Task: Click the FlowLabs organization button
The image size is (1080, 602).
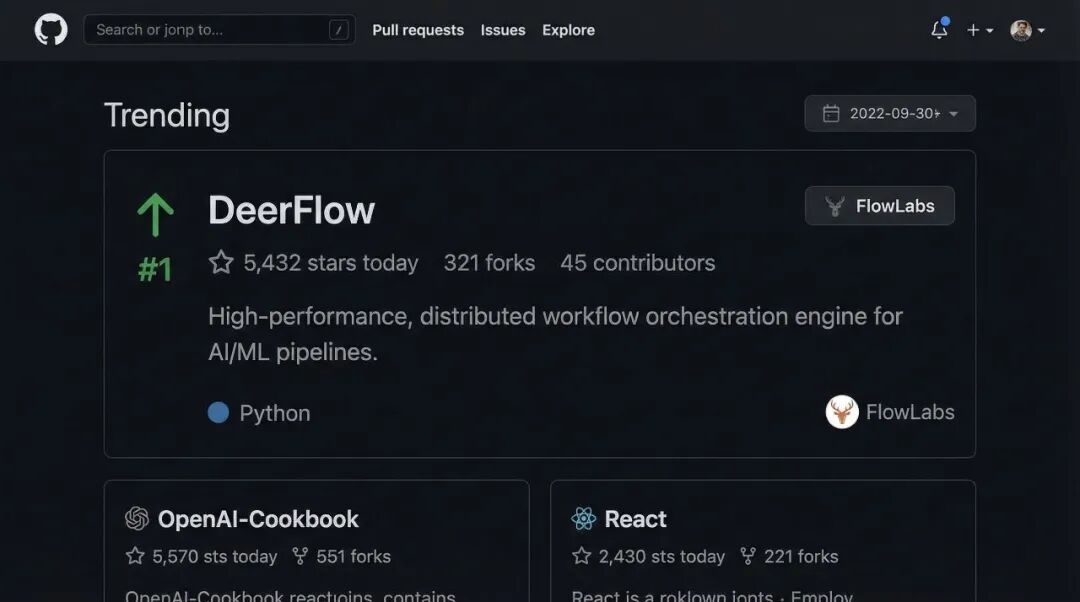Action: (879, 206)
